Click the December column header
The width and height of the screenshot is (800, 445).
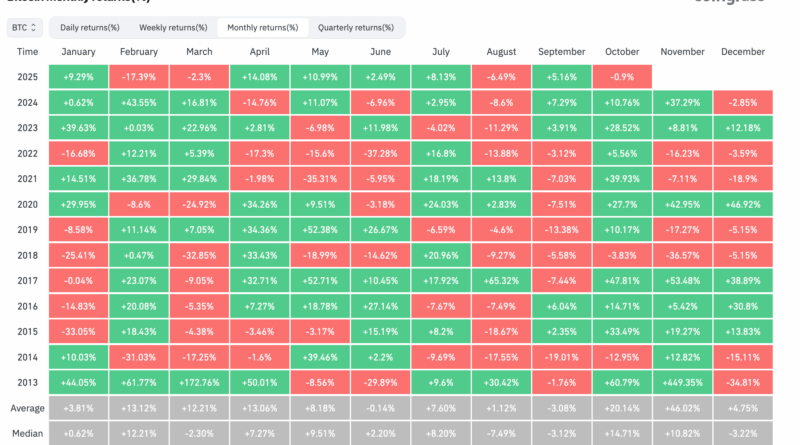742,51
